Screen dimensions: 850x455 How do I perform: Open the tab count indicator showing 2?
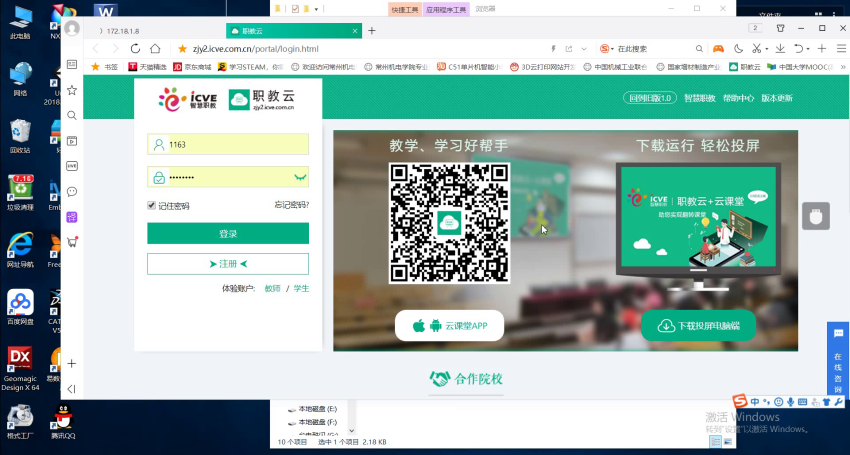(x=755, y=28)
